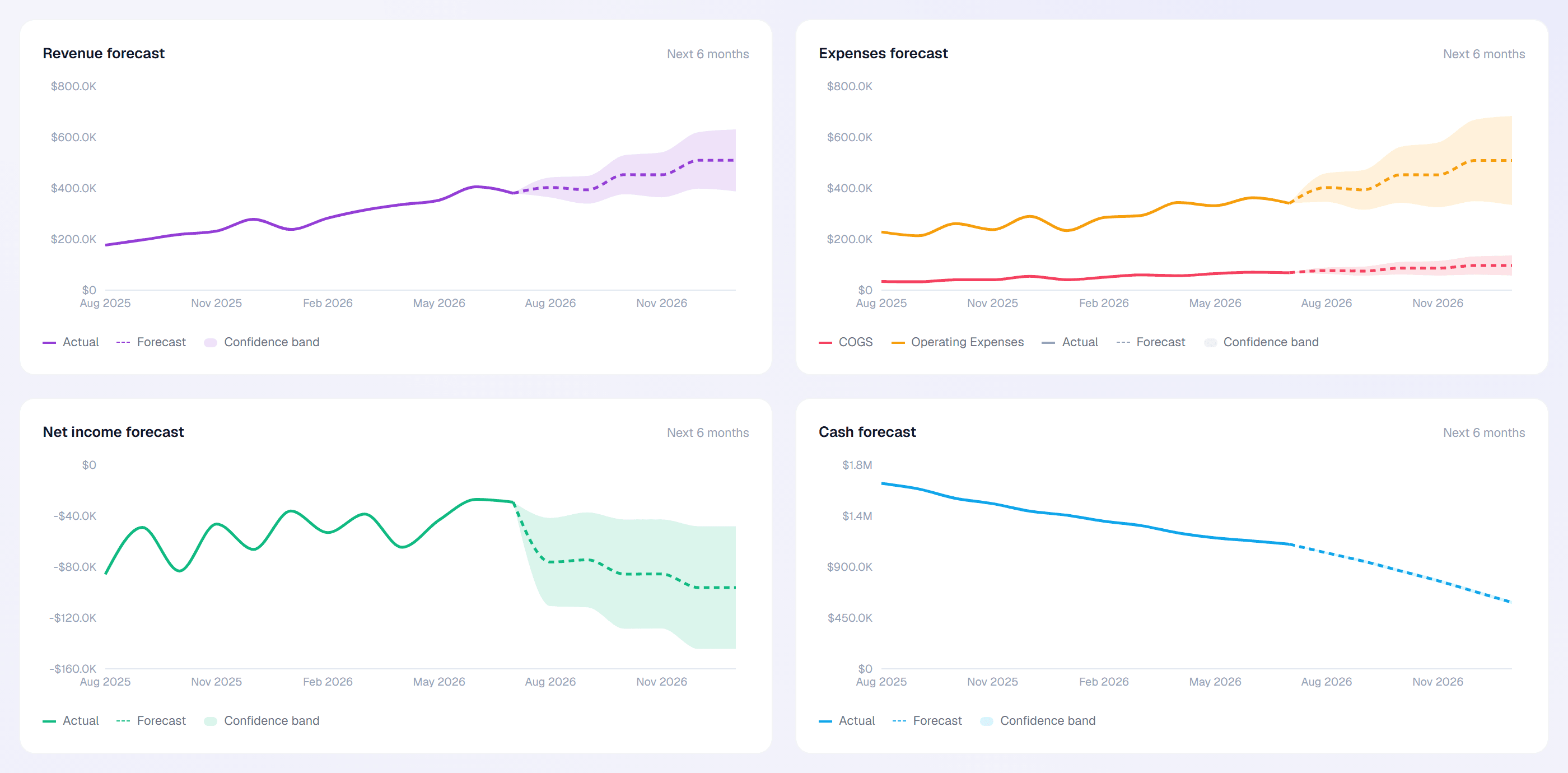Click the $900.0K axis label in Cash chart
The image size is (1568, 773).
tap(850, 567)
